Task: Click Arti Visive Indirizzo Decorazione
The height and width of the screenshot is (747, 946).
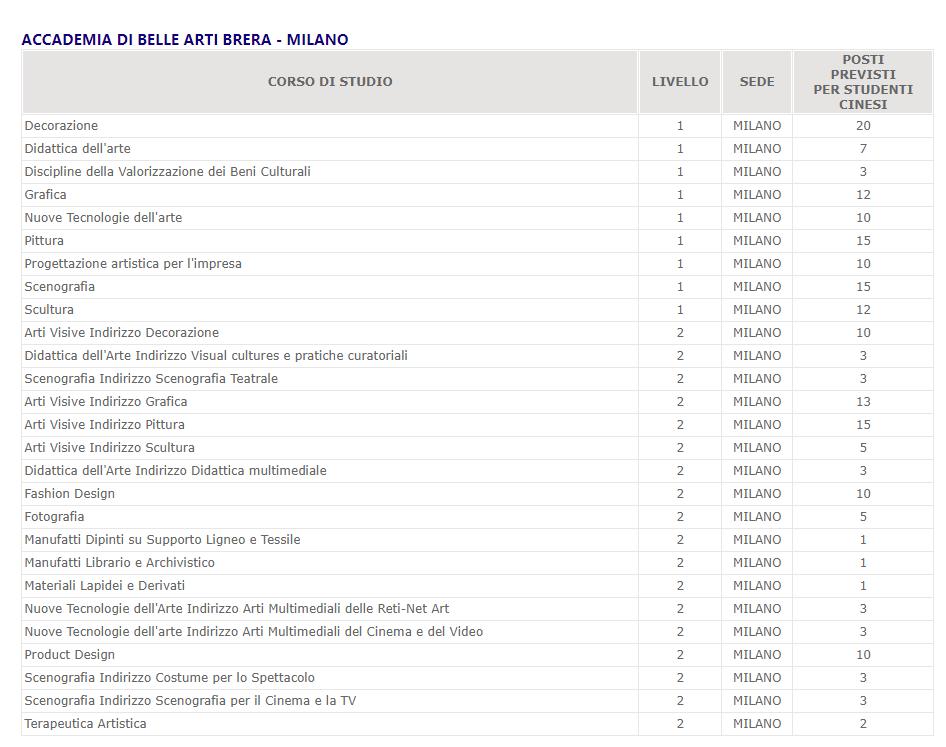Action: 122,333
